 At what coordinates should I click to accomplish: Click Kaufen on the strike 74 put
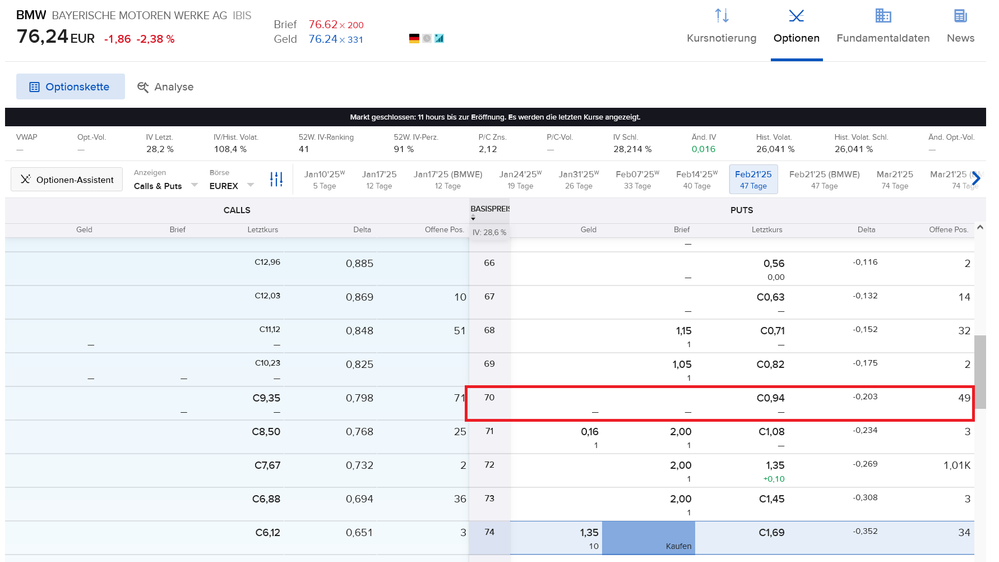[x=647, y=538]
